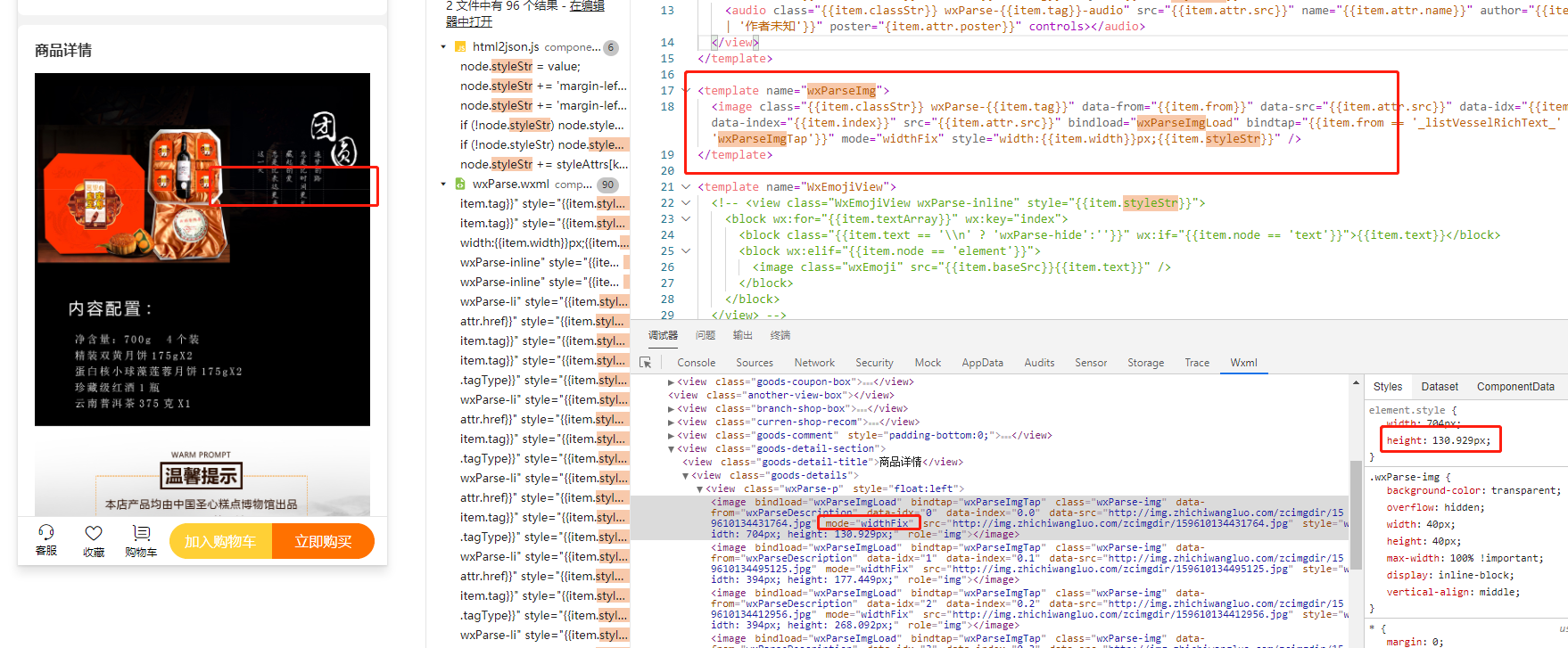Click the "node.styleStr = value;" search result
The image size is (1568, 648).
click(x=520, y=67)
